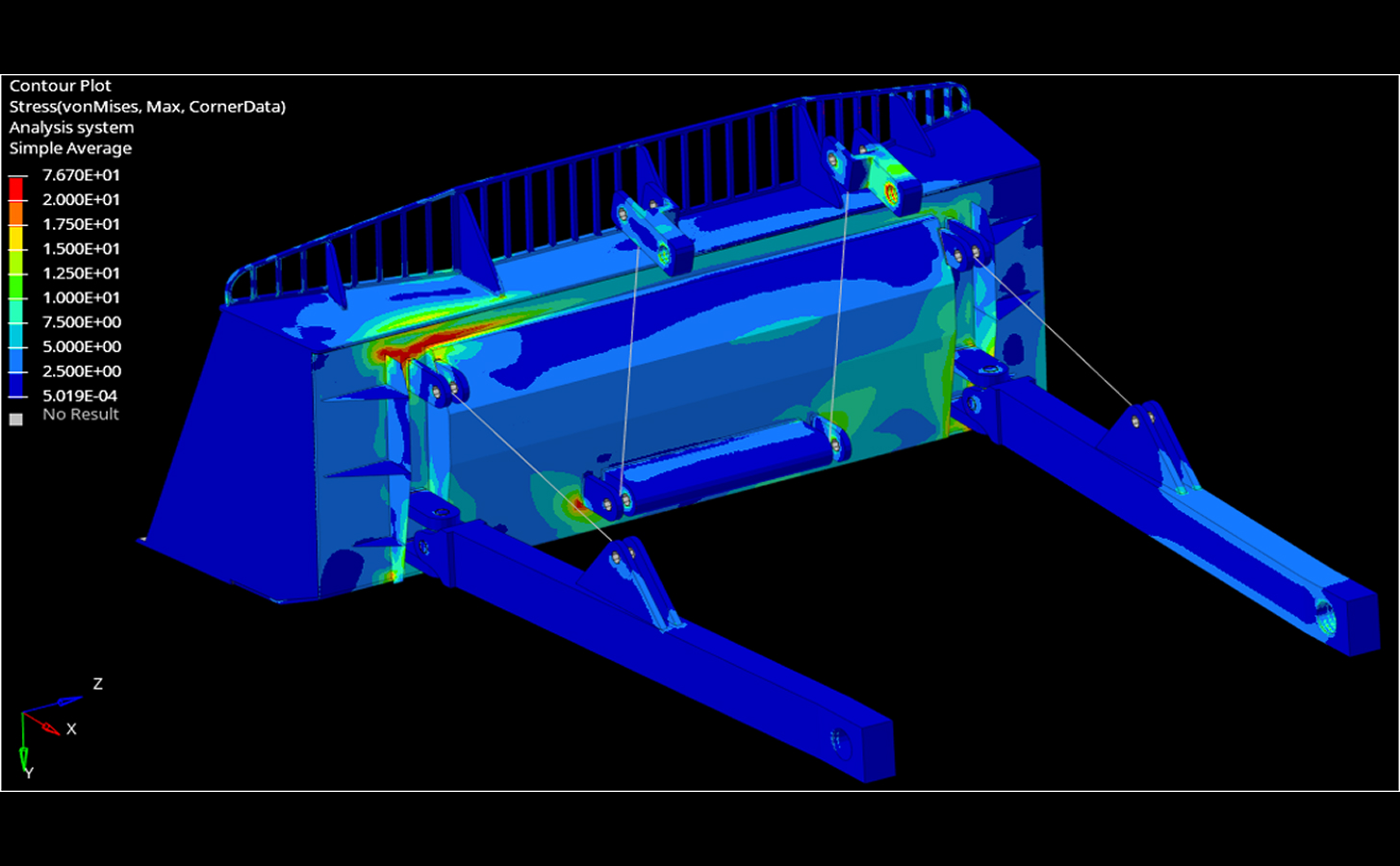Click 'Stress(vonMises, Max, CornerData)' label
Image resolution: width=1400 pixels, height=866 pixels.
point(147,107)
